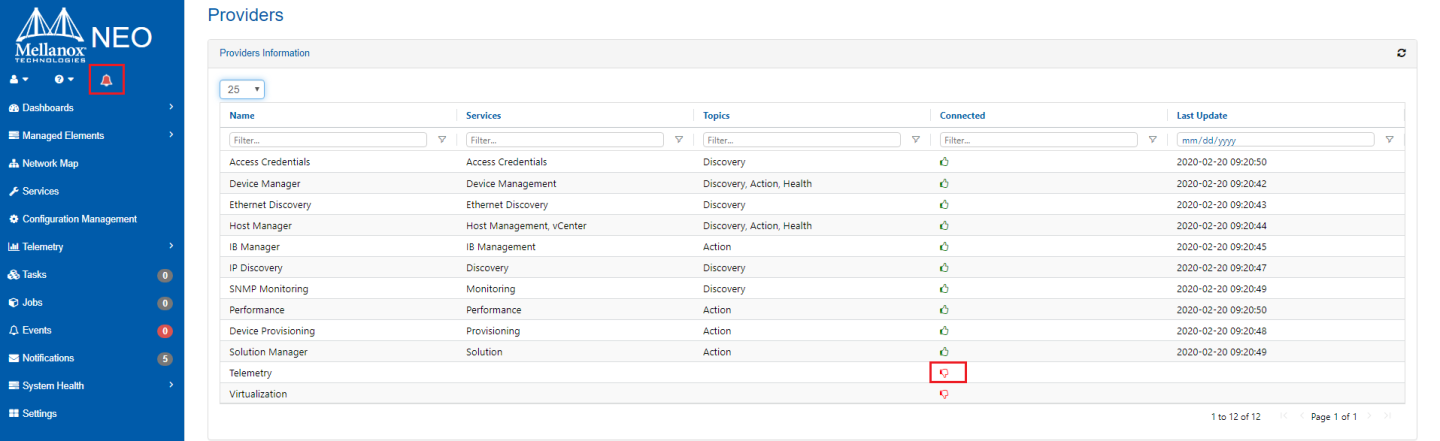Sort table by Connected column header
The height and width of the screenshot is (441, 1440).
tap(962, 116)
